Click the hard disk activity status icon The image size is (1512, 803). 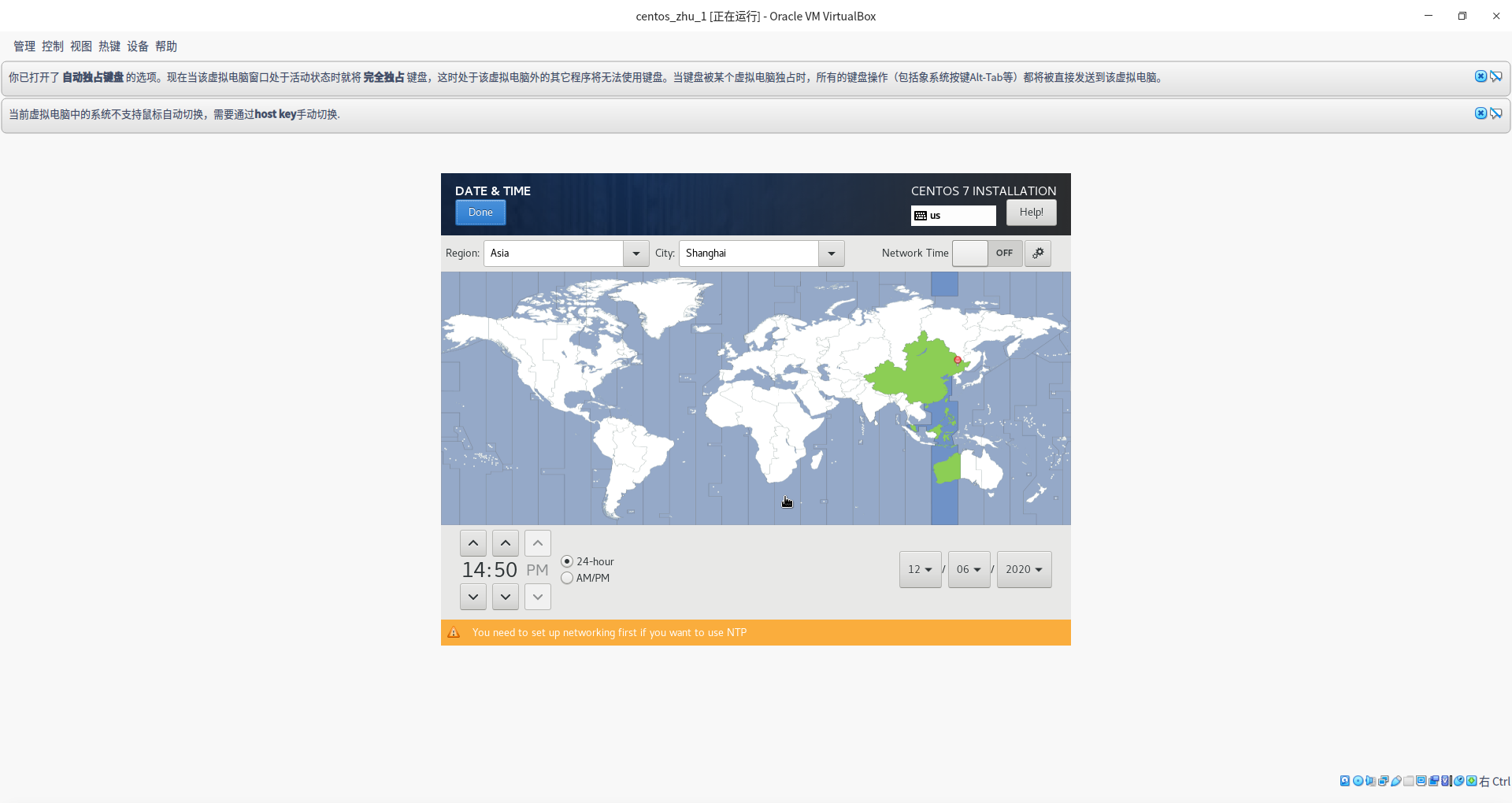1345,781
